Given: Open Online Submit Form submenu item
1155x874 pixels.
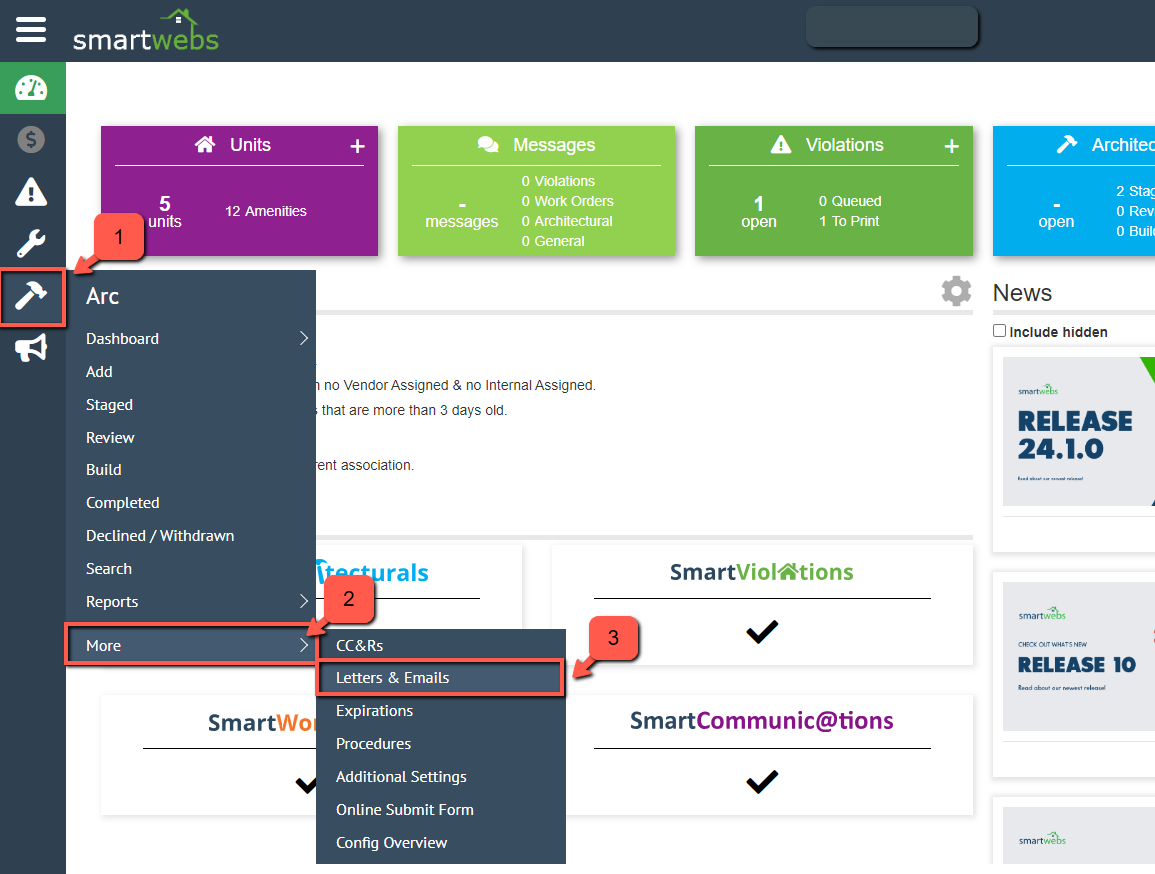Looking at the screenshot, I should [x=441, y=810].
